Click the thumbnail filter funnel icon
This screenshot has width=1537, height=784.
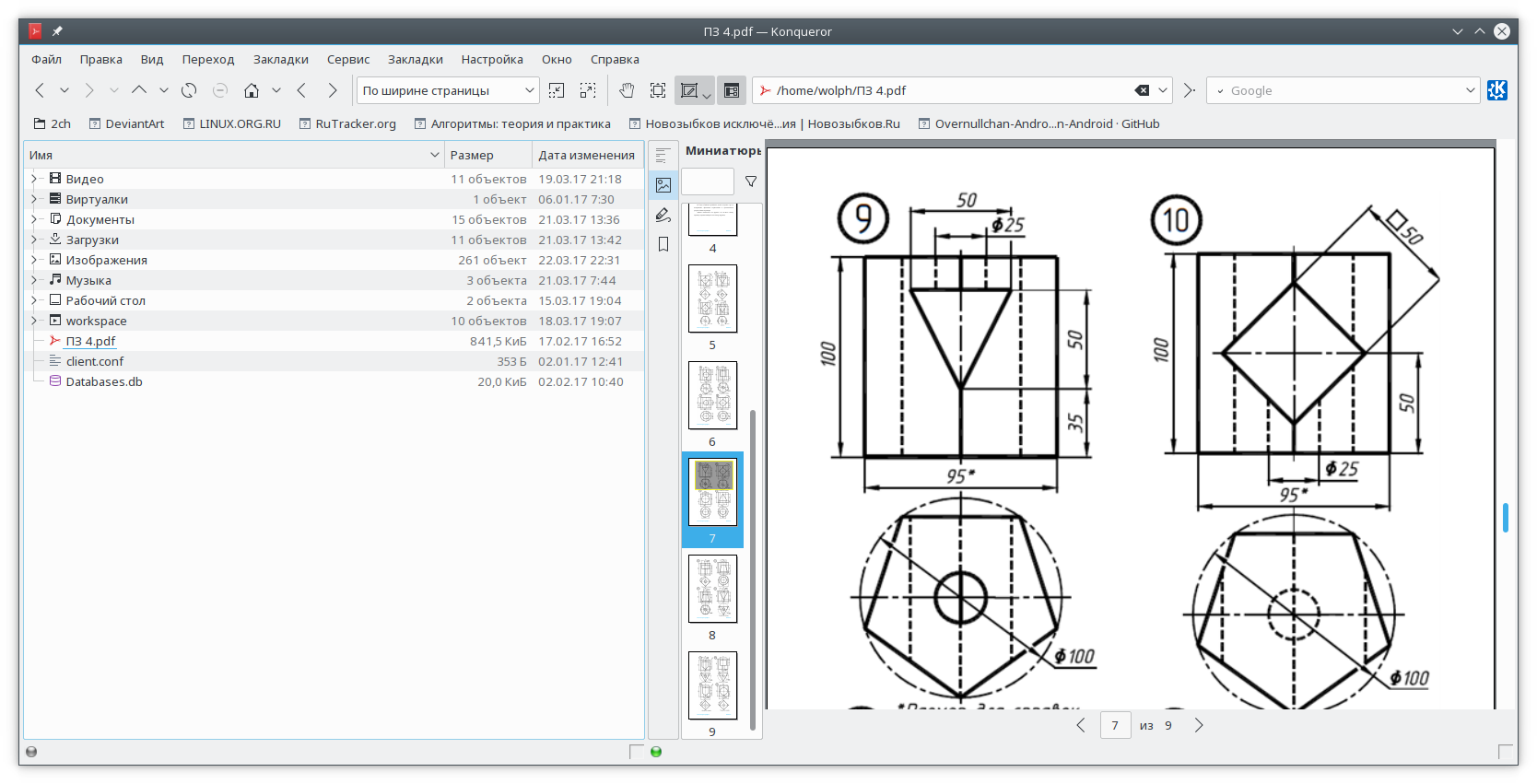tap(751, 181)
